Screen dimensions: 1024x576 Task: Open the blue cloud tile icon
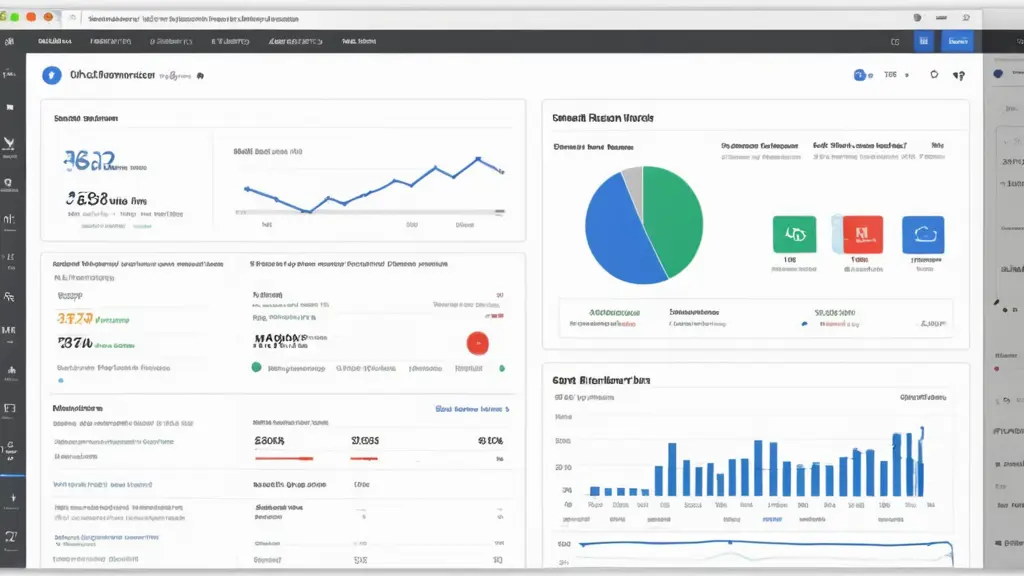click(922, 235)
